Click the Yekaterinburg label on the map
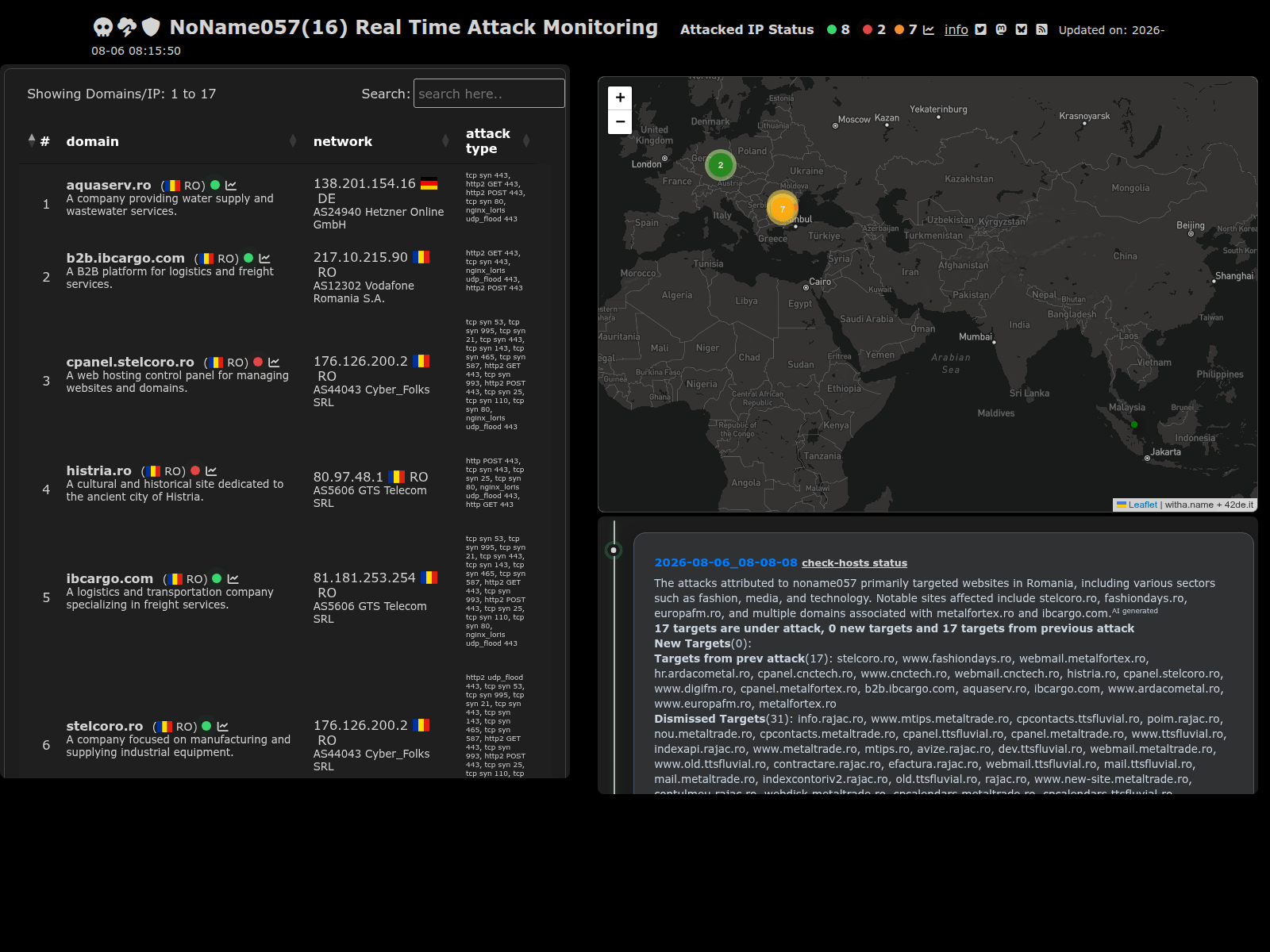Viewport: 1270px width, 952px height. coord(938,109)
